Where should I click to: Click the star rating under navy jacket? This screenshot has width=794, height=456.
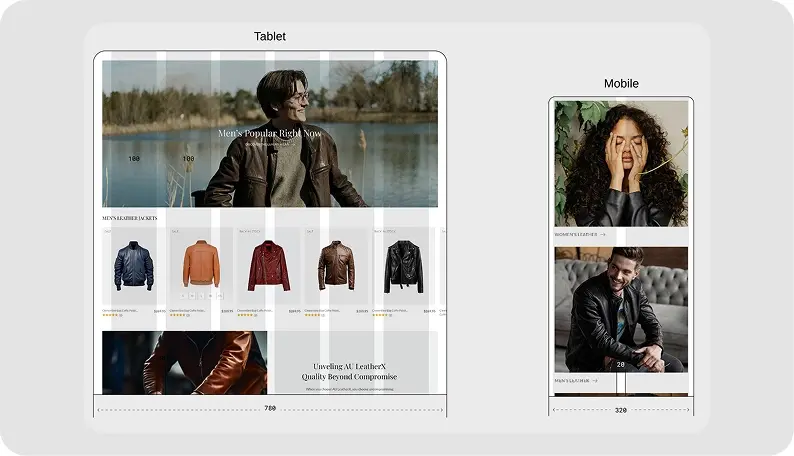pos(111,315)
